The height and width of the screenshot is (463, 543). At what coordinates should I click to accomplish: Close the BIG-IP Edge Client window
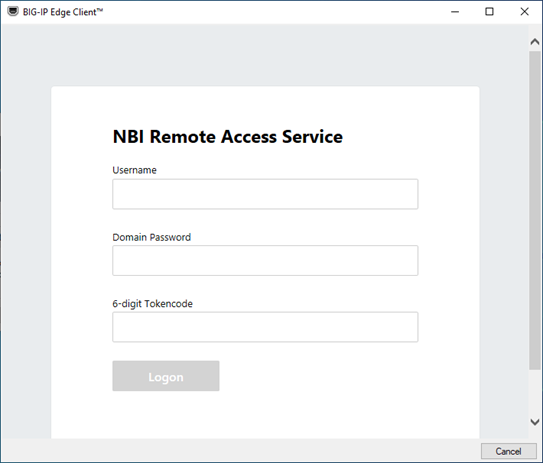[x=524, y=12]
